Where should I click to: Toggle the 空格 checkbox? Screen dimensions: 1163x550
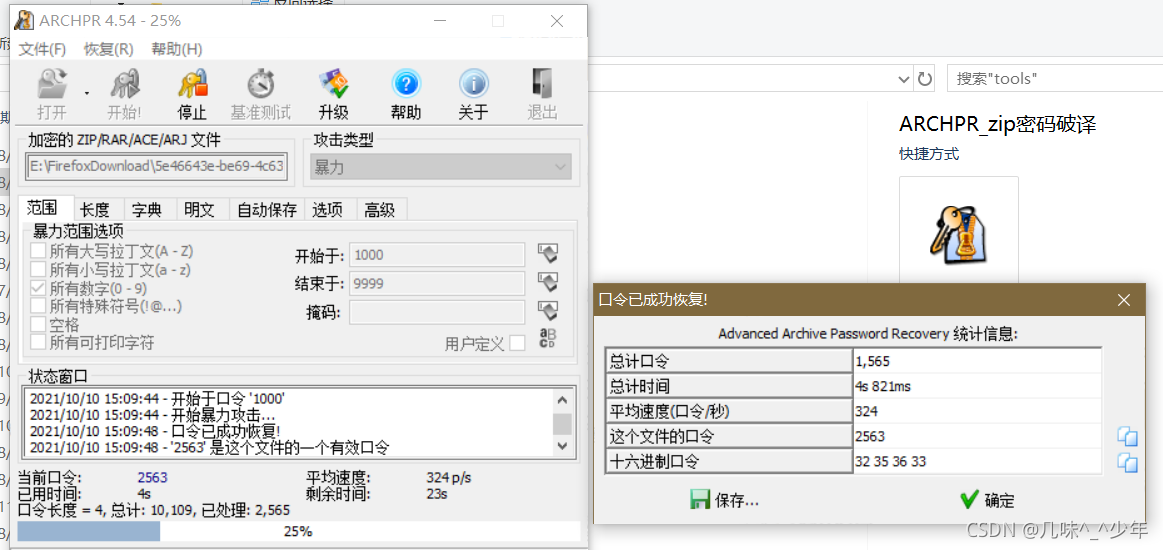pyautogui.click(x=38, y=324)
